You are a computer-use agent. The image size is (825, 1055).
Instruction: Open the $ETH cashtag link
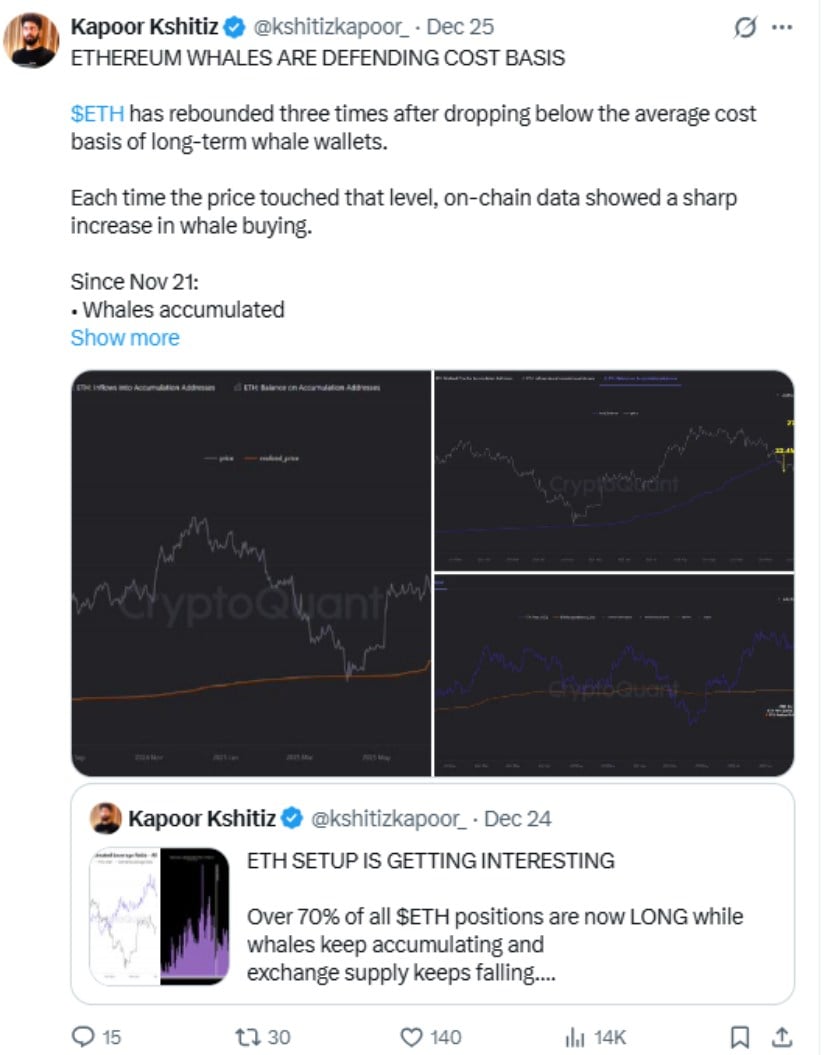coord(97,113)
